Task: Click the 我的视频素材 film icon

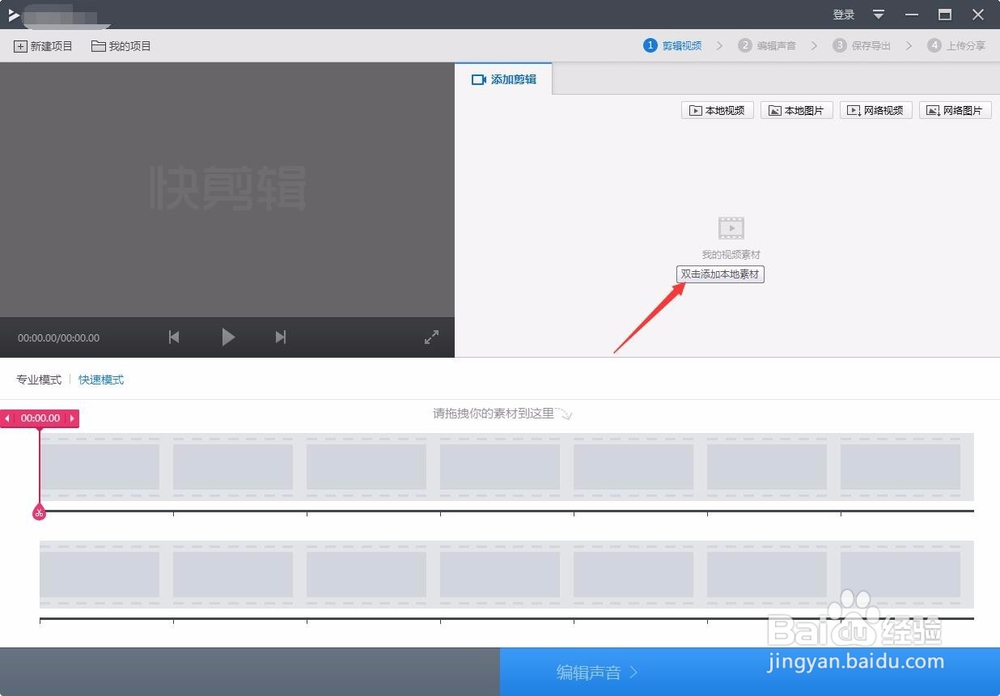Action: [731, 227]
